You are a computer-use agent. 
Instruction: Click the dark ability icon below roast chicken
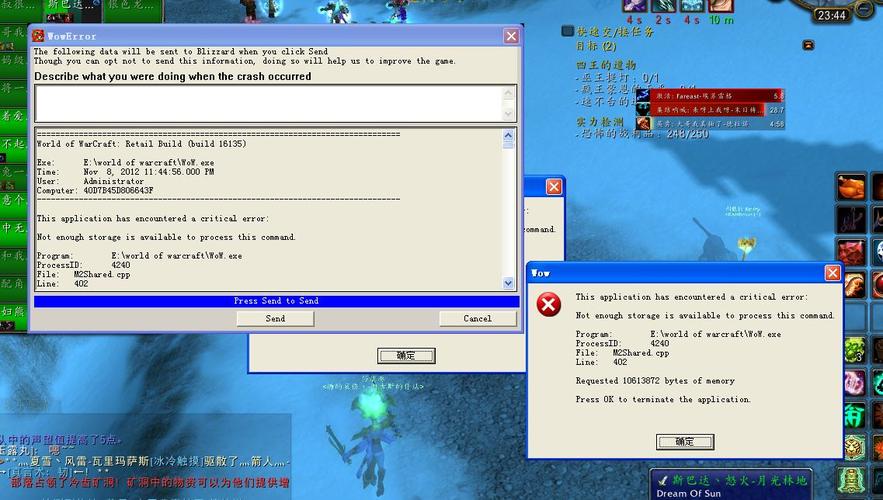click(851, 220)
